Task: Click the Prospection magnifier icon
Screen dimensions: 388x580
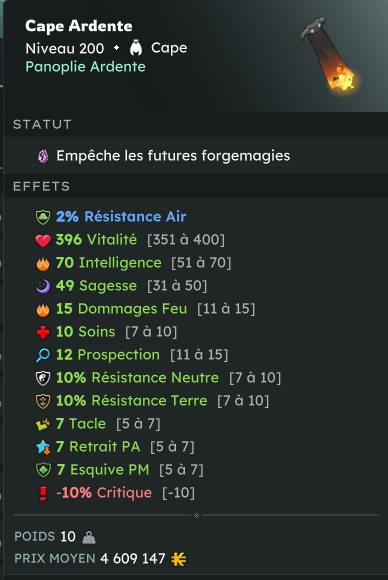Action: [x=43, y=355]
